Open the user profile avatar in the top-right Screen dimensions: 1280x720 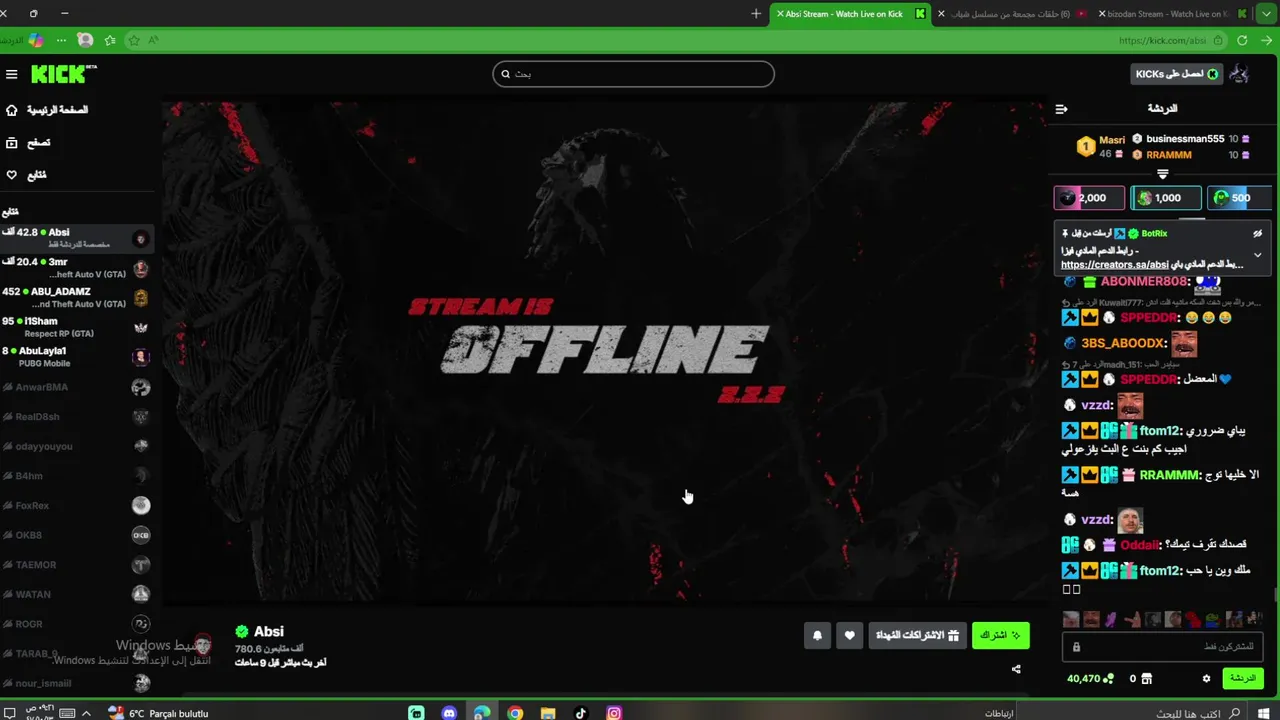pyautogui.click(x=1239, y=74)
